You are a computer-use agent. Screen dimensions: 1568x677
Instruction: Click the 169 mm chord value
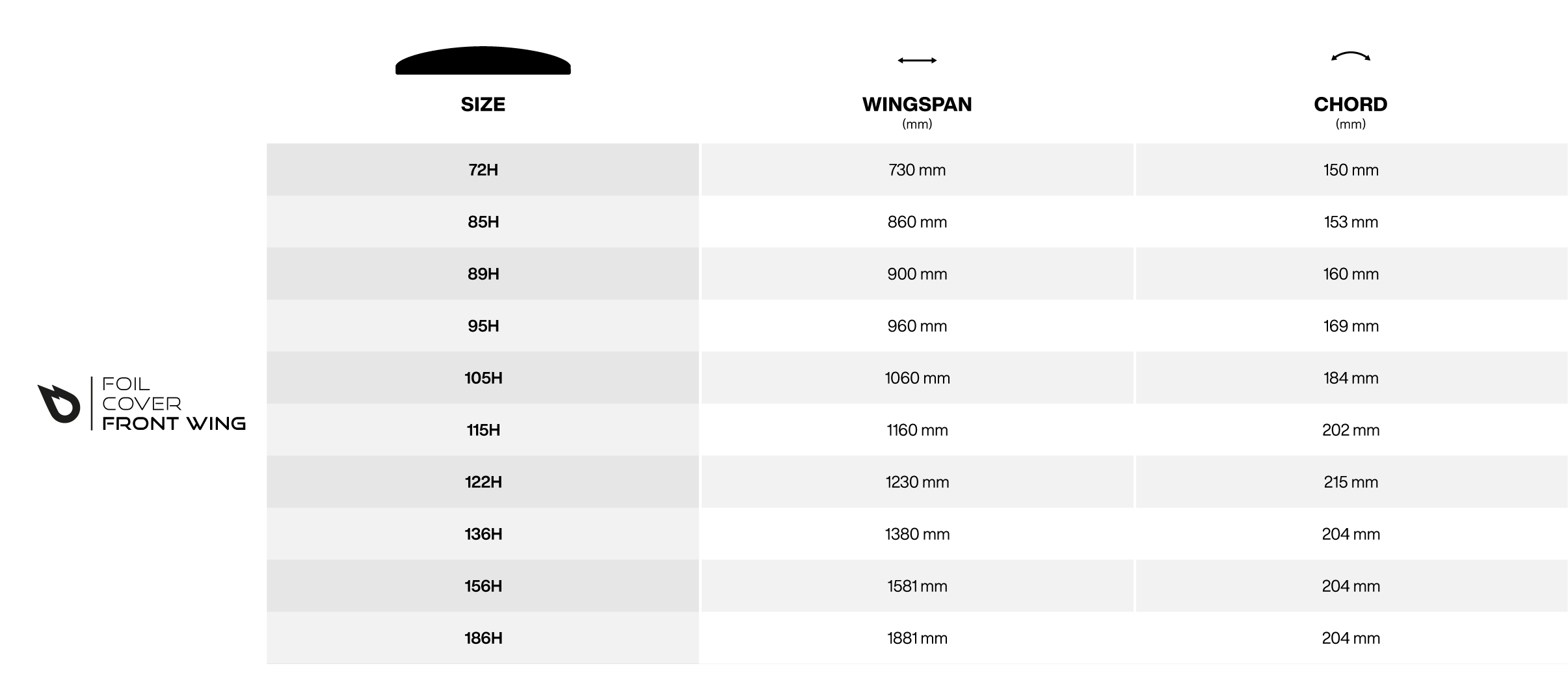(x=1351, y=326)
